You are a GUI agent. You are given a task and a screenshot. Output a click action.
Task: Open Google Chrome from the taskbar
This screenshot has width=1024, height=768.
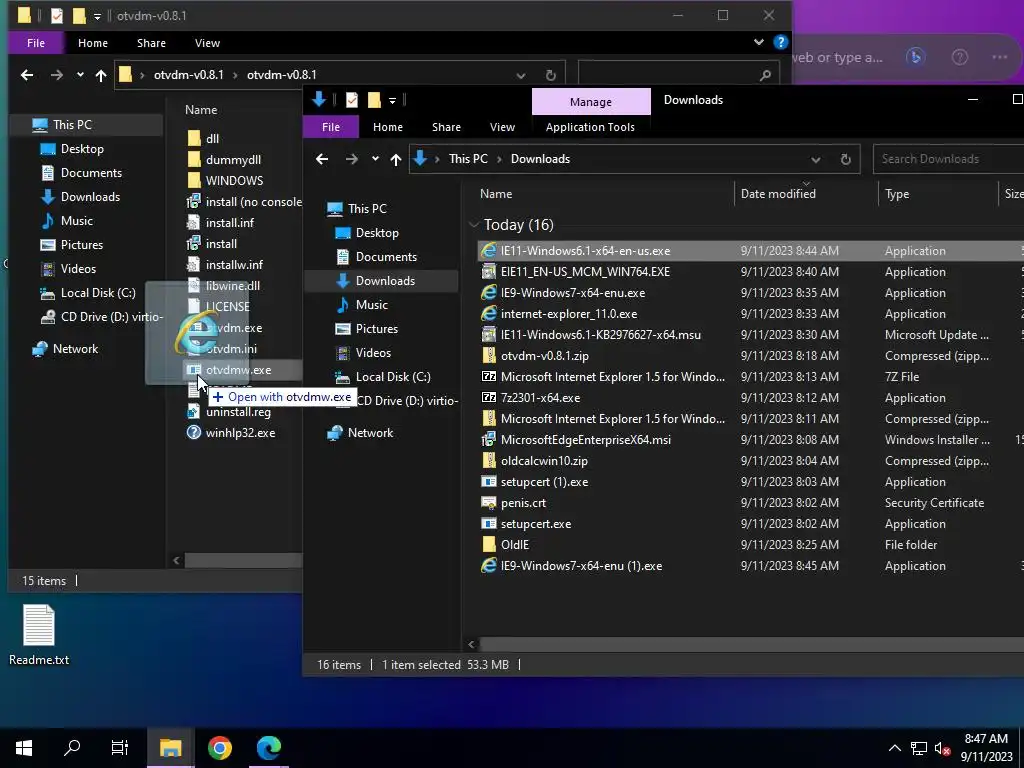219,748
